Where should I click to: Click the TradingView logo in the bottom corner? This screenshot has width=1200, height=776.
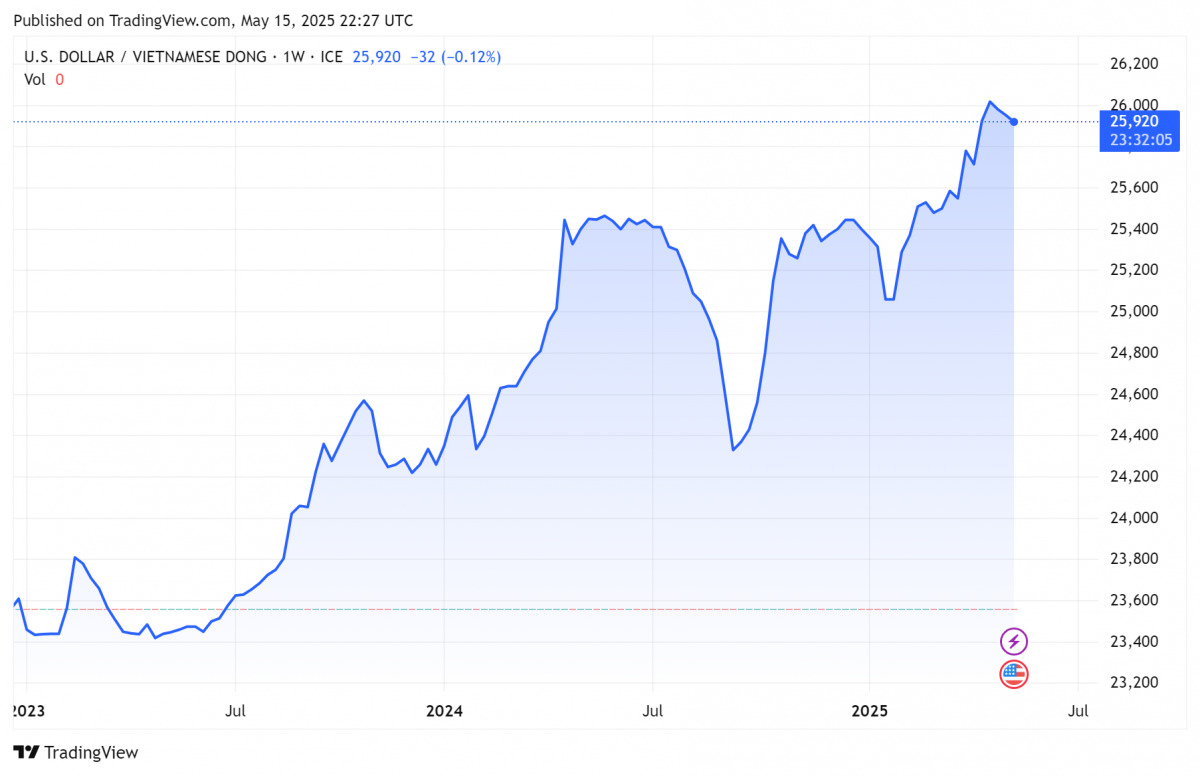(75, 752)
